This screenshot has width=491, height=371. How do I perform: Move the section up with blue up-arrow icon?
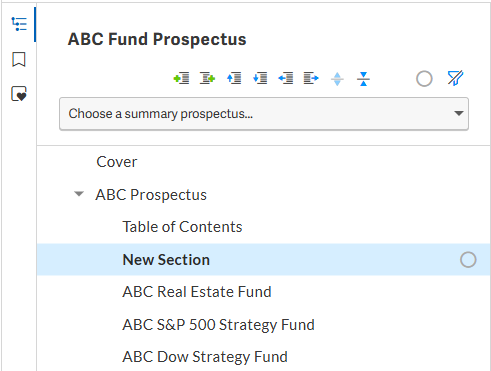(234, 79)
